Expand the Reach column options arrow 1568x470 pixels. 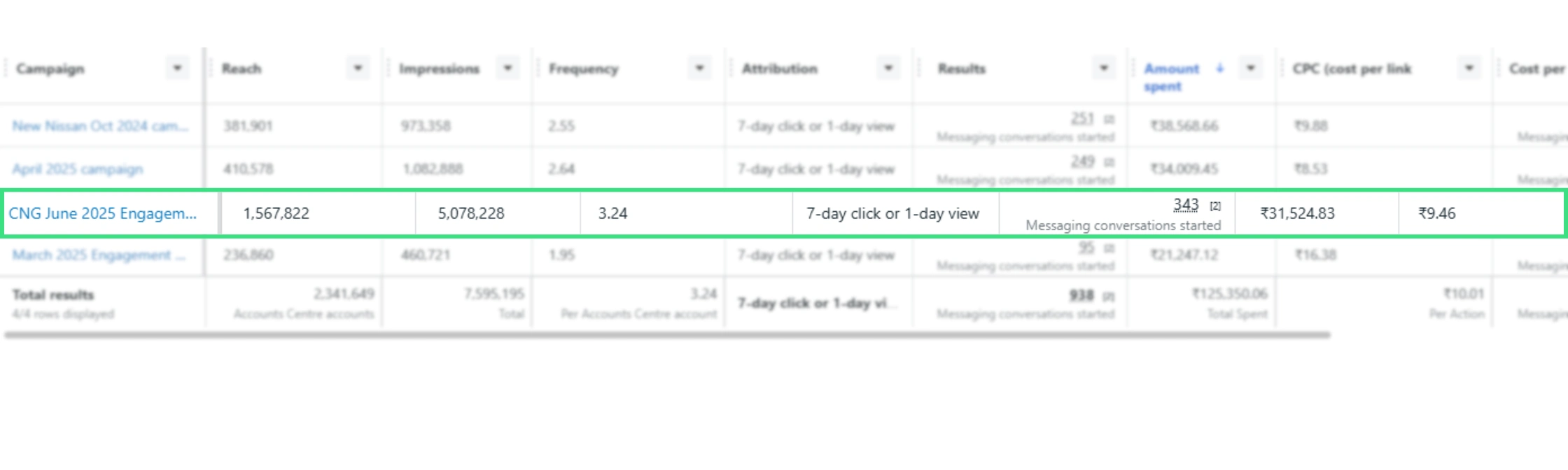click(x=358, y=69)
